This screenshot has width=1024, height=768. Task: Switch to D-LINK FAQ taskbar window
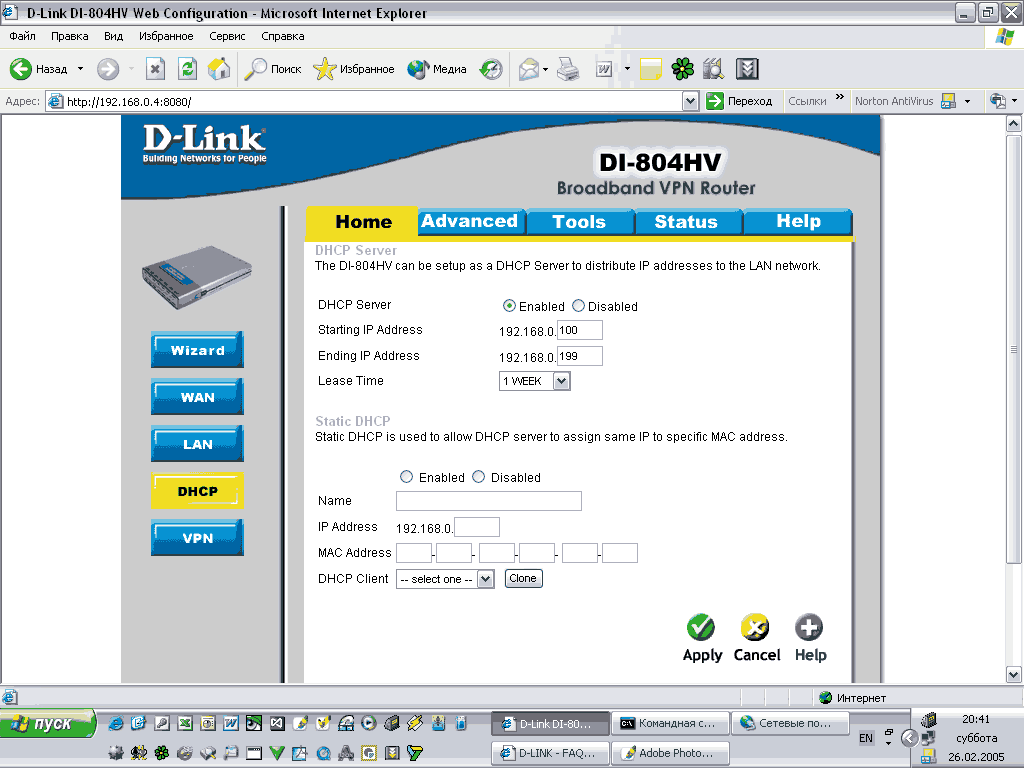tap(551, 753)
